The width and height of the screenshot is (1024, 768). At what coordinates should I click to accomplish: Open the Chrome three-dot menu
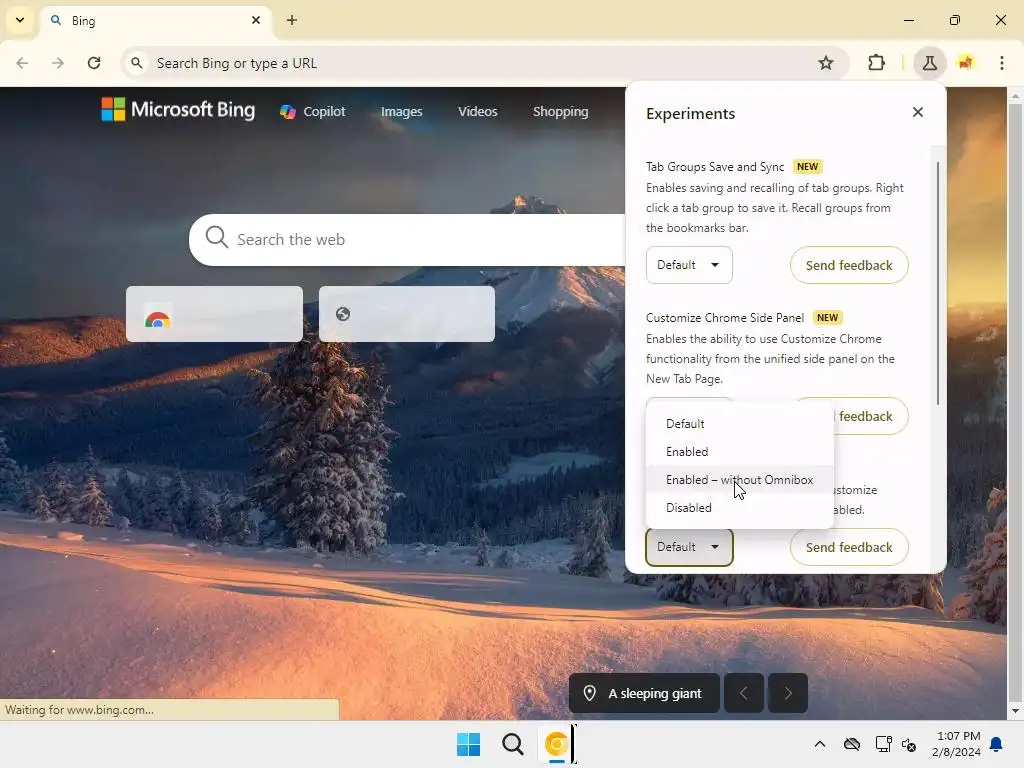pos(1001,63)
